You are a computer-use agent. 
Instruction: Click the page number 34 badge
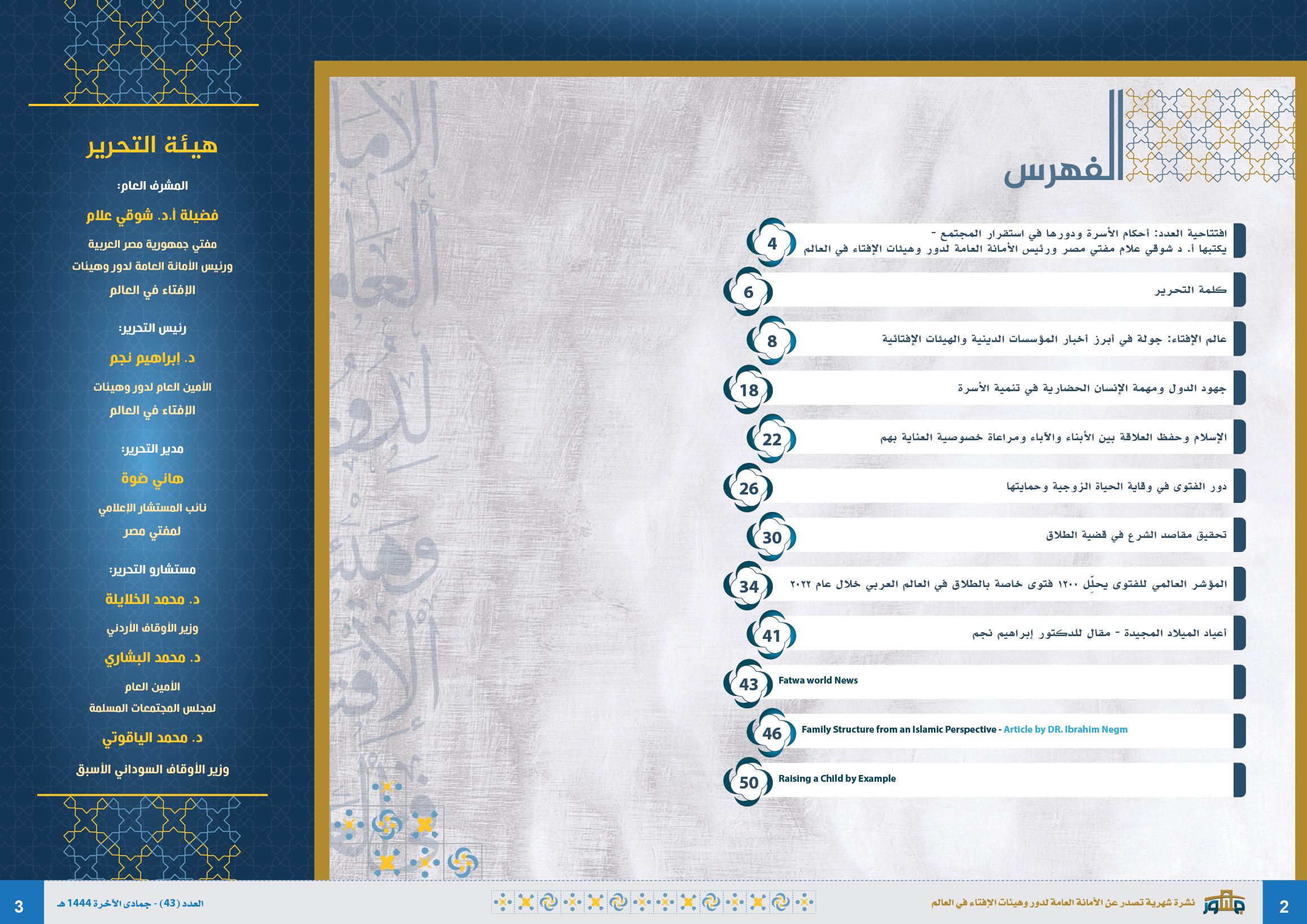coord(748,586)
